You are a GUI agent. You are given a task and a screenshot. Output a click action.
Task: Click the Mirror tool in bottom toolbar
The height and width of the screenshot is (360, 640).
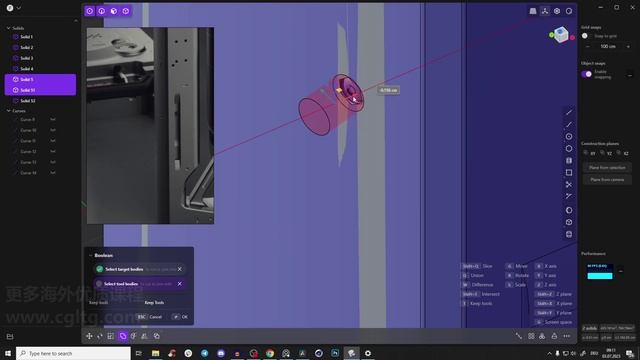144,336
